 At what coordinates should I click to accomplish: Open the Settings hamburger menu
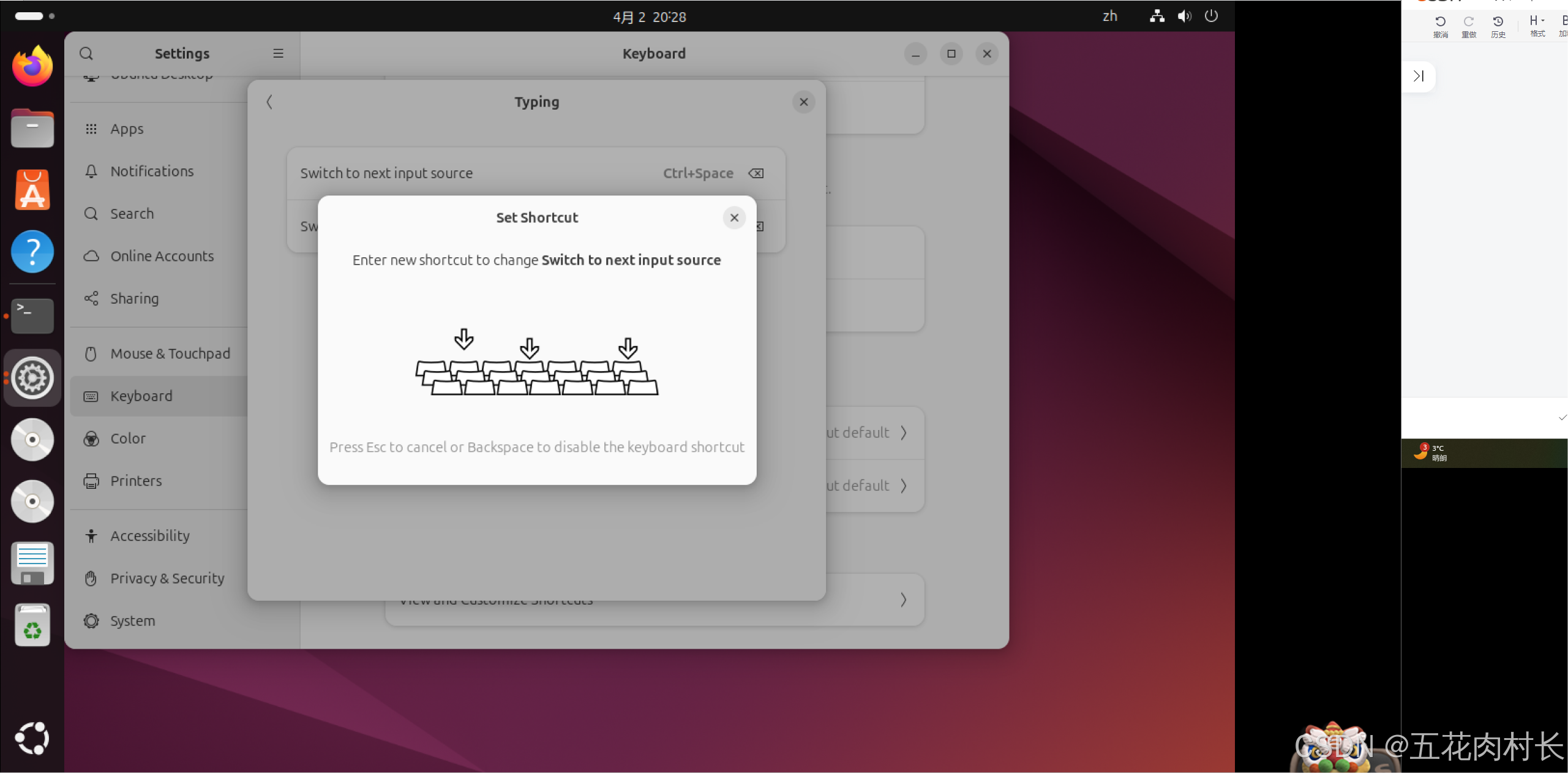tap(278, 53)
